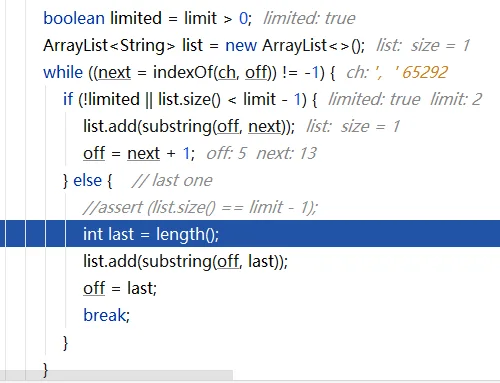Click the 'break' keyword
Image resolution: width=500 pixels, height=383 pixels.
coord(105,315)
